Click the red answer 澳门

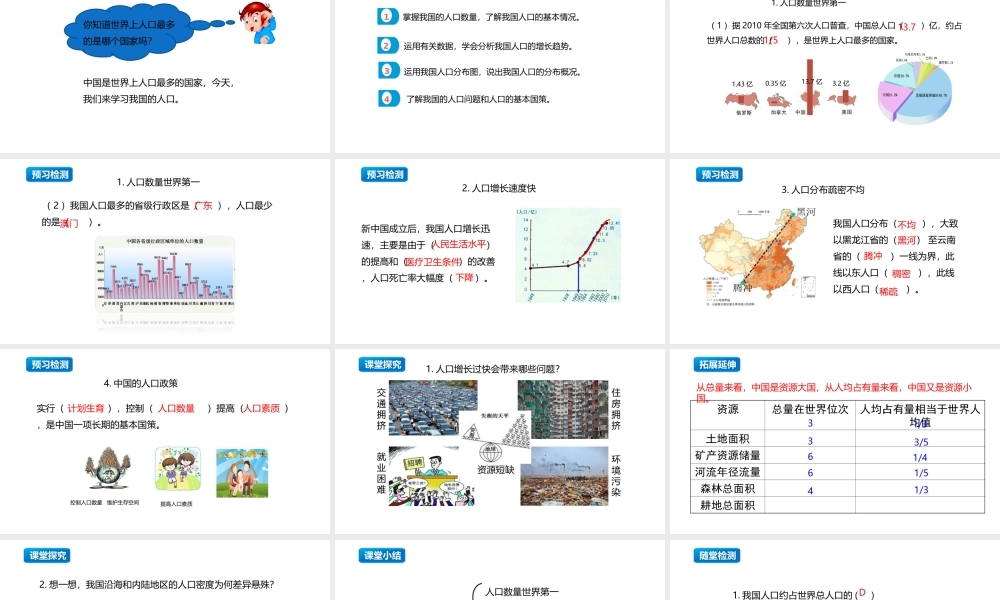(x=70, y=223)
